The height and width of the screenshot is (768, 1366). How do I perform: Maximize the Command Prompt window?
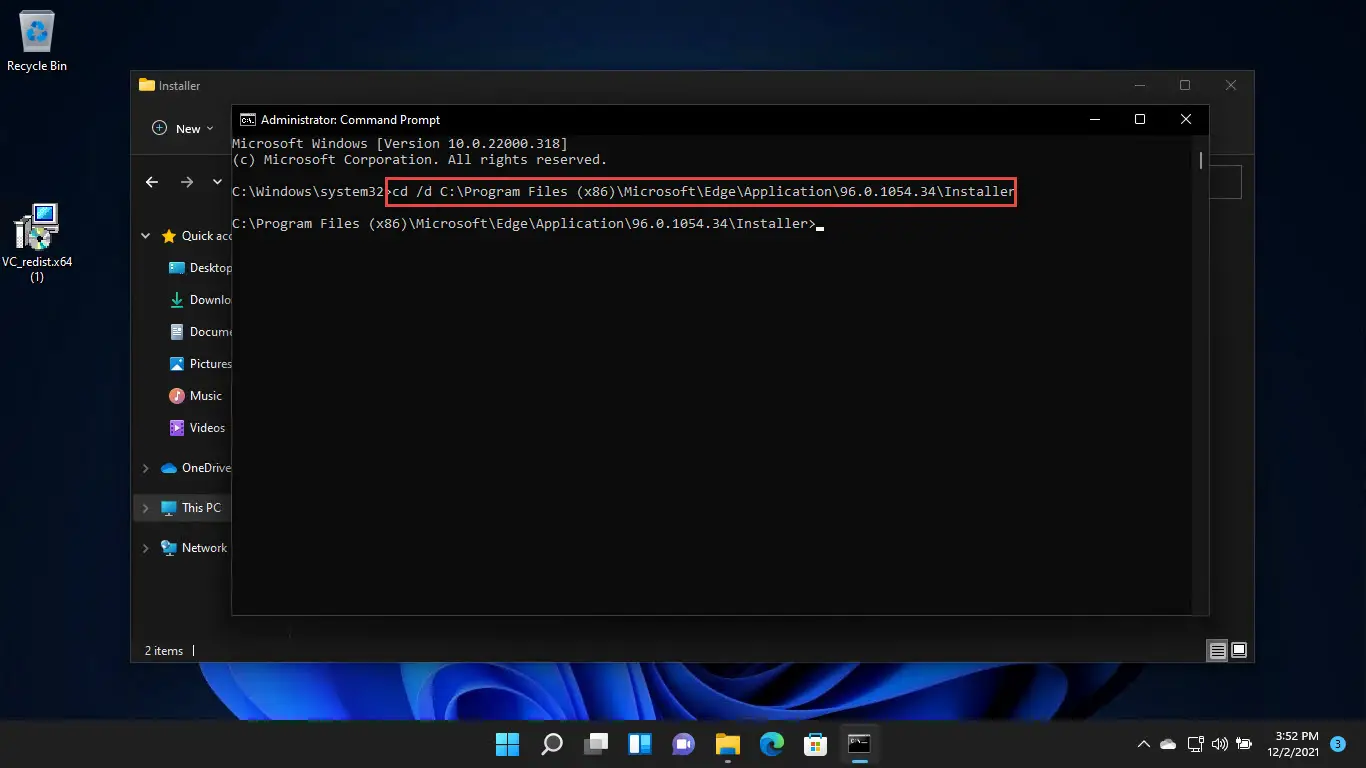click(1139, 119)
